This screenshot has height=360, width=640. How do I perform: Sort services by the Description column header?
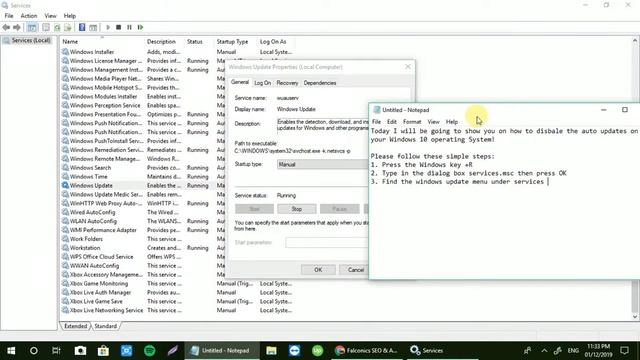tap(164, 42)
